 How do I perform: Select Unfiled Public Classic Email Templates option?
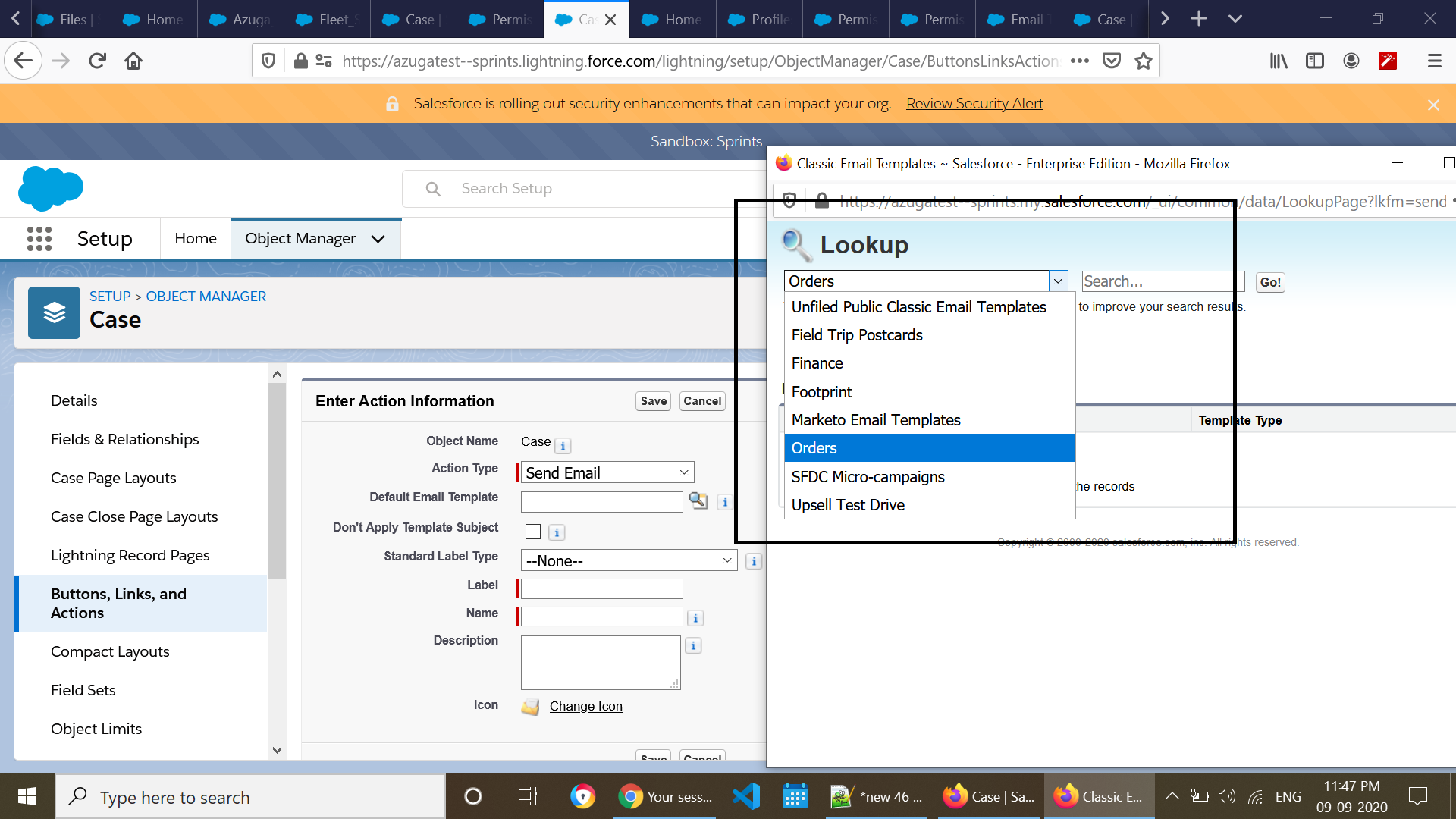[930, 307]
